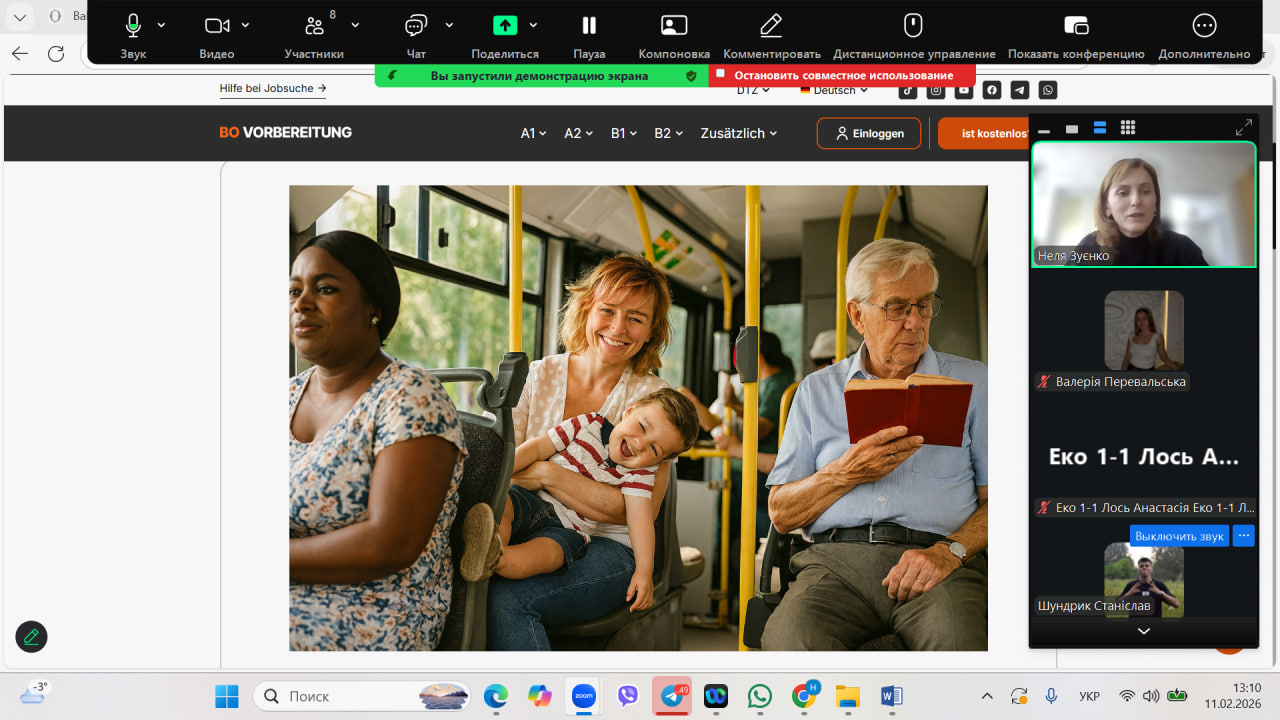The height and width of the screenshot is (720, 1280).
Task: Click the Einloggen login button
Action: (868, 133)
